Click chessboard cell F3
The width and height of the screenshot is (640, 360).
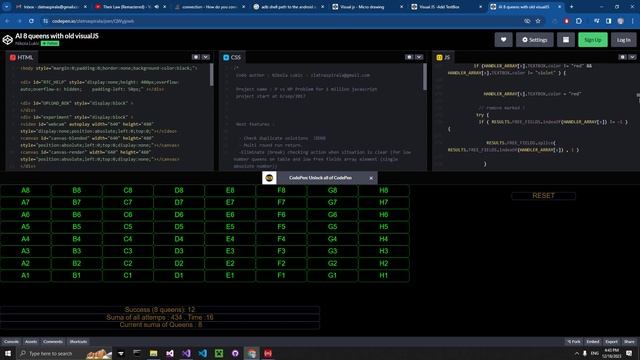click(x=281, y=251)
